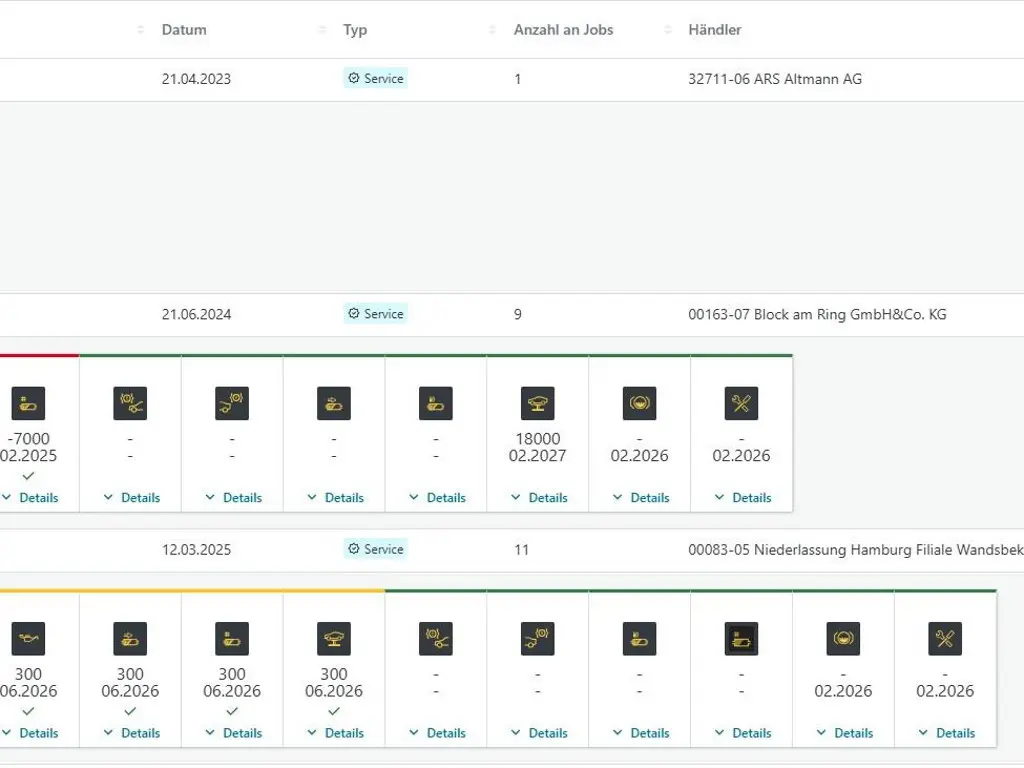
Task: Click the oil can icon in 12.03.2025 service
Action: [x=28, y=639]
